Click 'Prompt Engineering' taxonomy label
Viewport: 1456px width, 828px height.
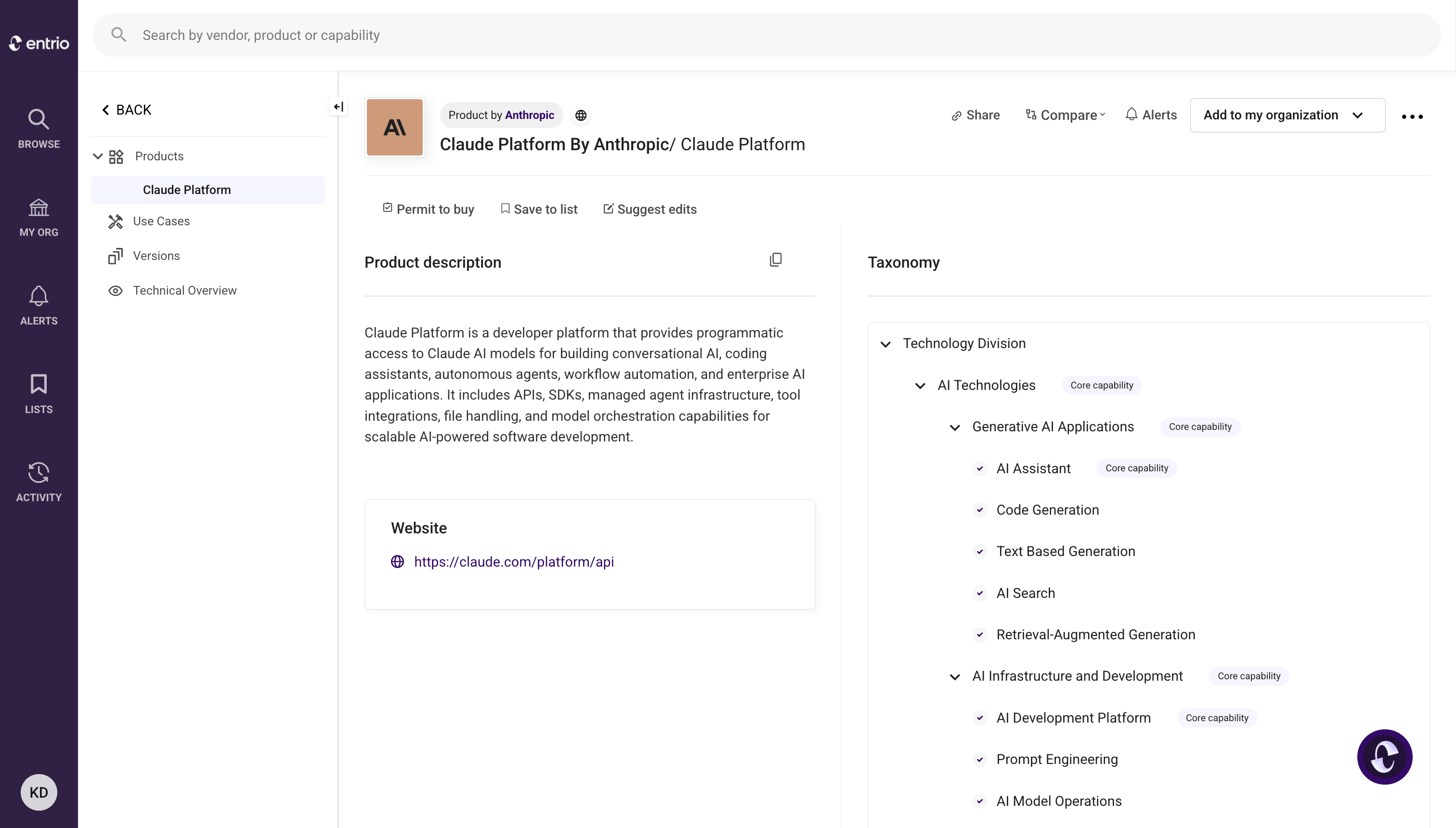click(1057, 760)
